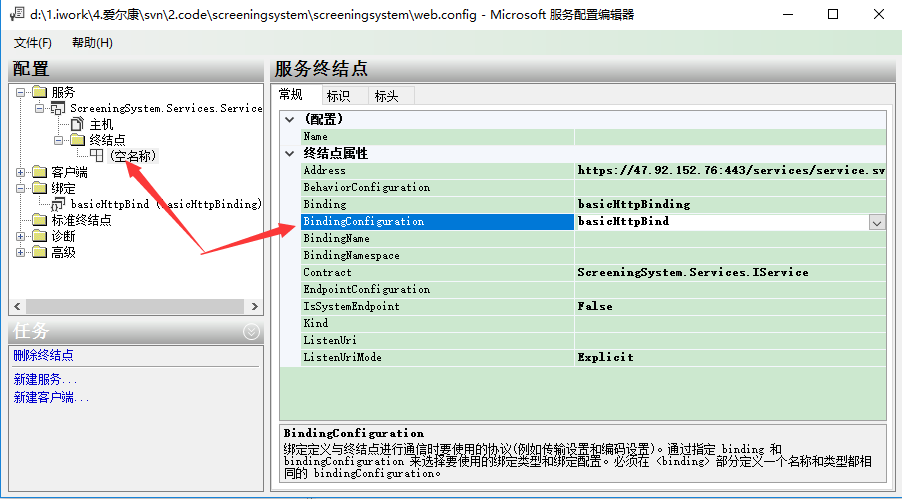Click the 高级 folder icon
This screenshot has width=902, height=499.
tap(39, 252)
